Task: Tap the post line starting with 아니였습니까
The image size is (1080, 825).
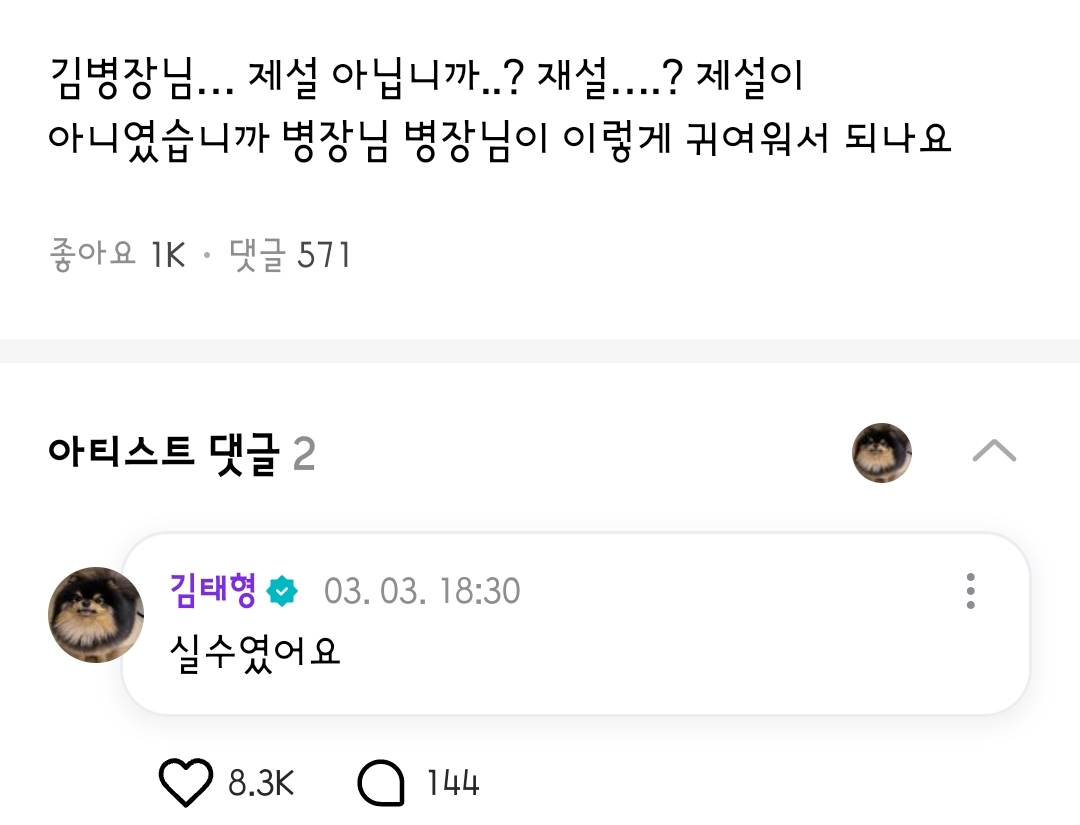Action: [x=498, y=139]
